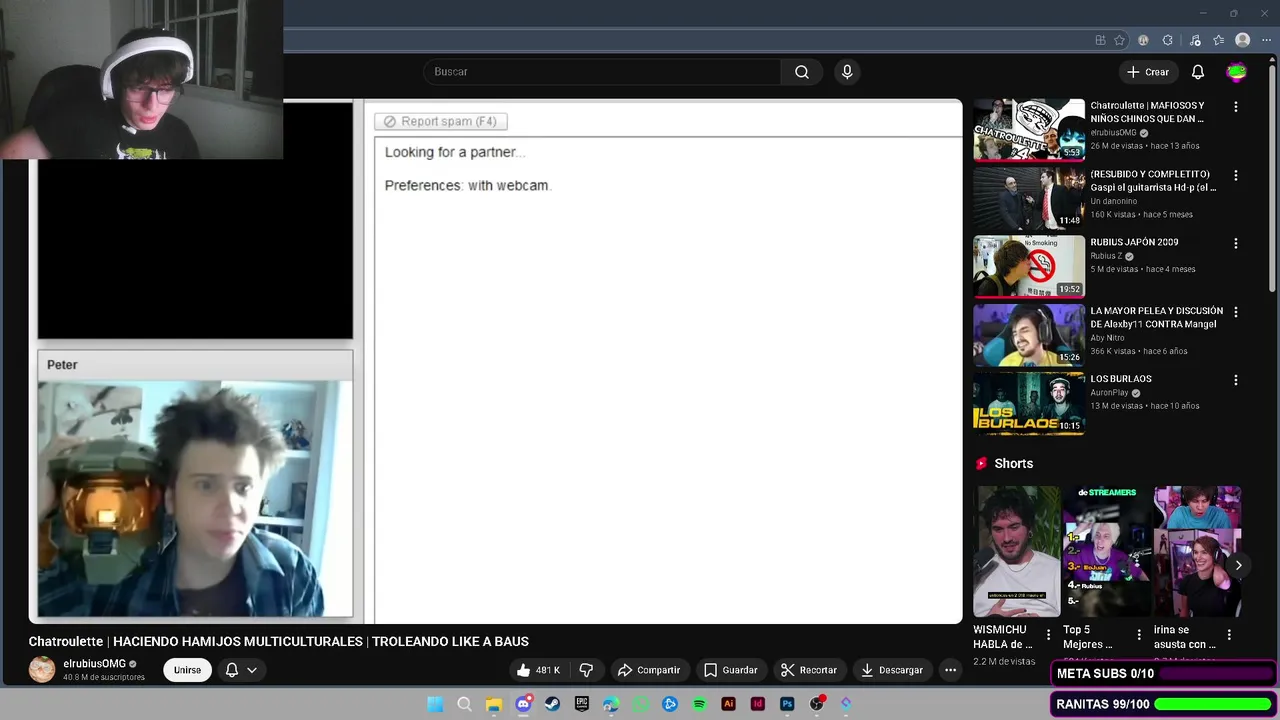Screen dimensions: 1280x720
Task: Click Unirse to join channel
Action: pyautogui.click(x=187, y=670)
